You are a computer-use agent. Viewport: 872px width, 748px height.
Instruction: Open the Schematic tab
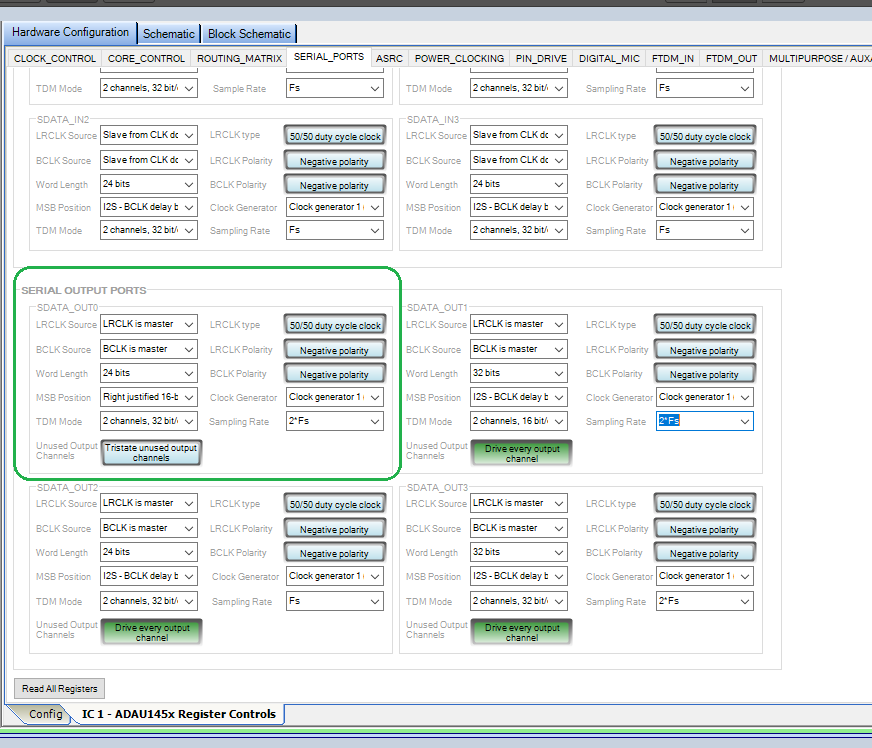click(169, 34)
